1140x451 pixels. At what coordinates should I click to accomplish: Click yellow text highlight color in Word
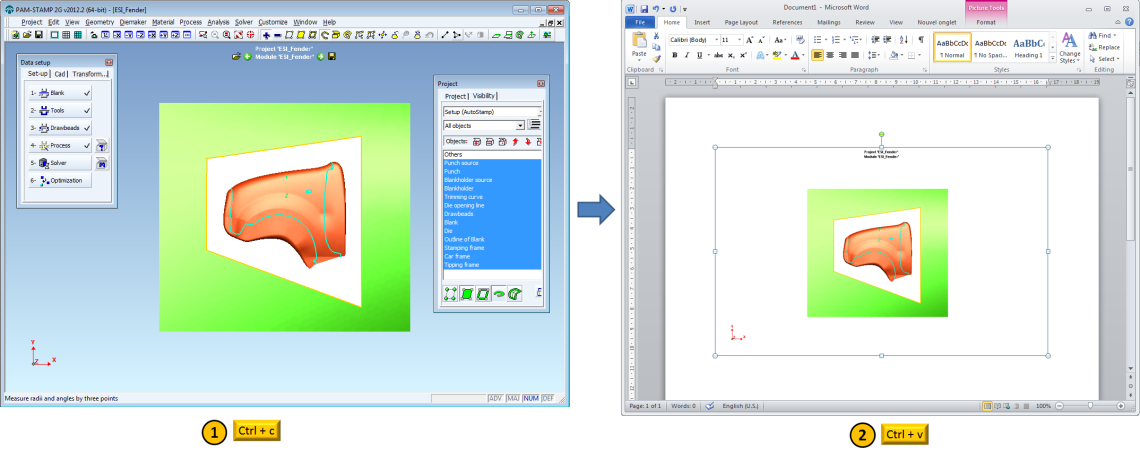(x=776, y=55)
